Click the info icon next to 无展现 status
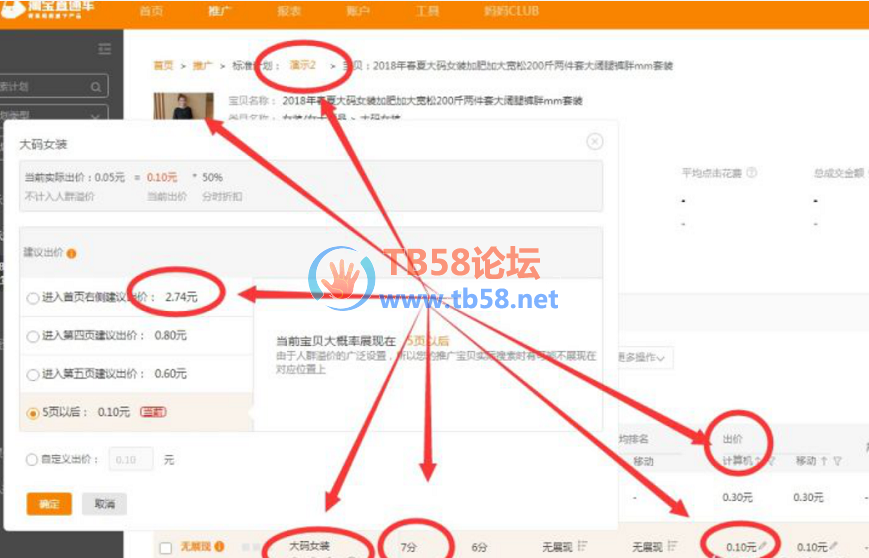This screenshot has height=558, width=869. (x=217, y=547)
